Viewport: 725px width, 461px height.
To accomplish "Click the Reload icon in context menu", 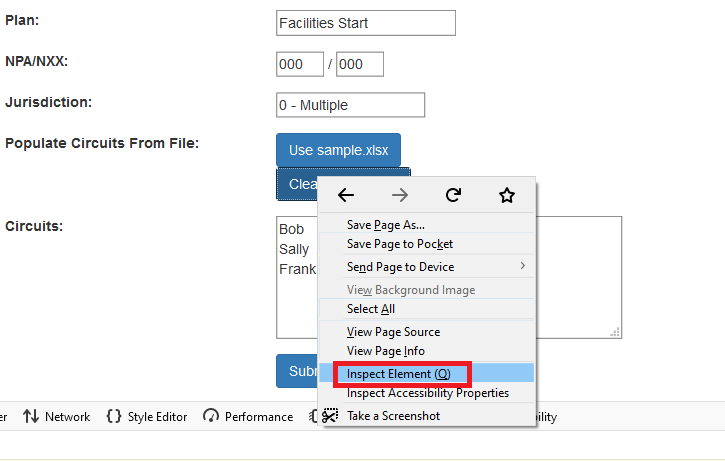I will click(x=454, y=195).
